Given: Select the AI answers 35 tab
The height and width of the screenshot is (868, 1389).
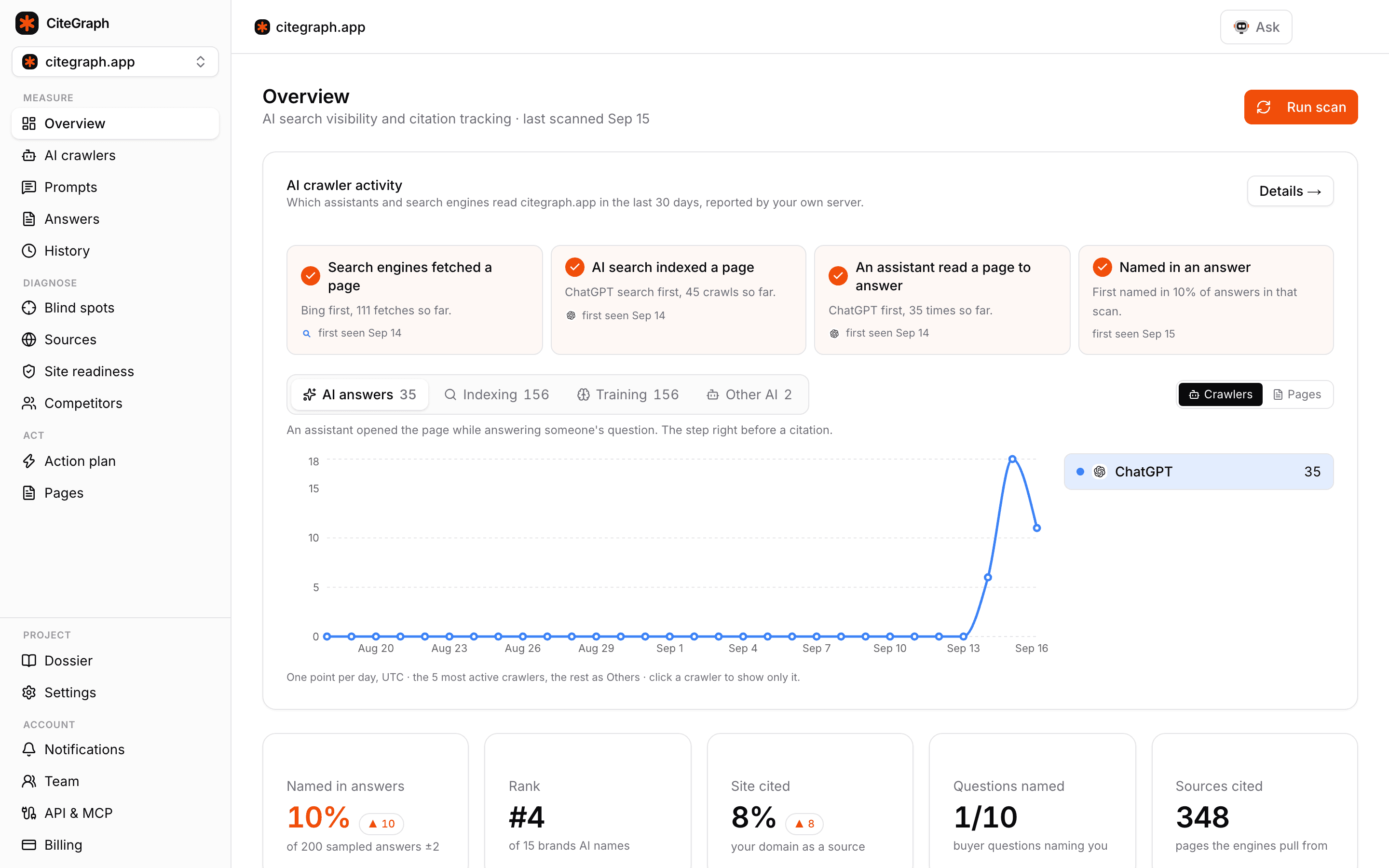Looking at the screenshot, I should [360, 394].
